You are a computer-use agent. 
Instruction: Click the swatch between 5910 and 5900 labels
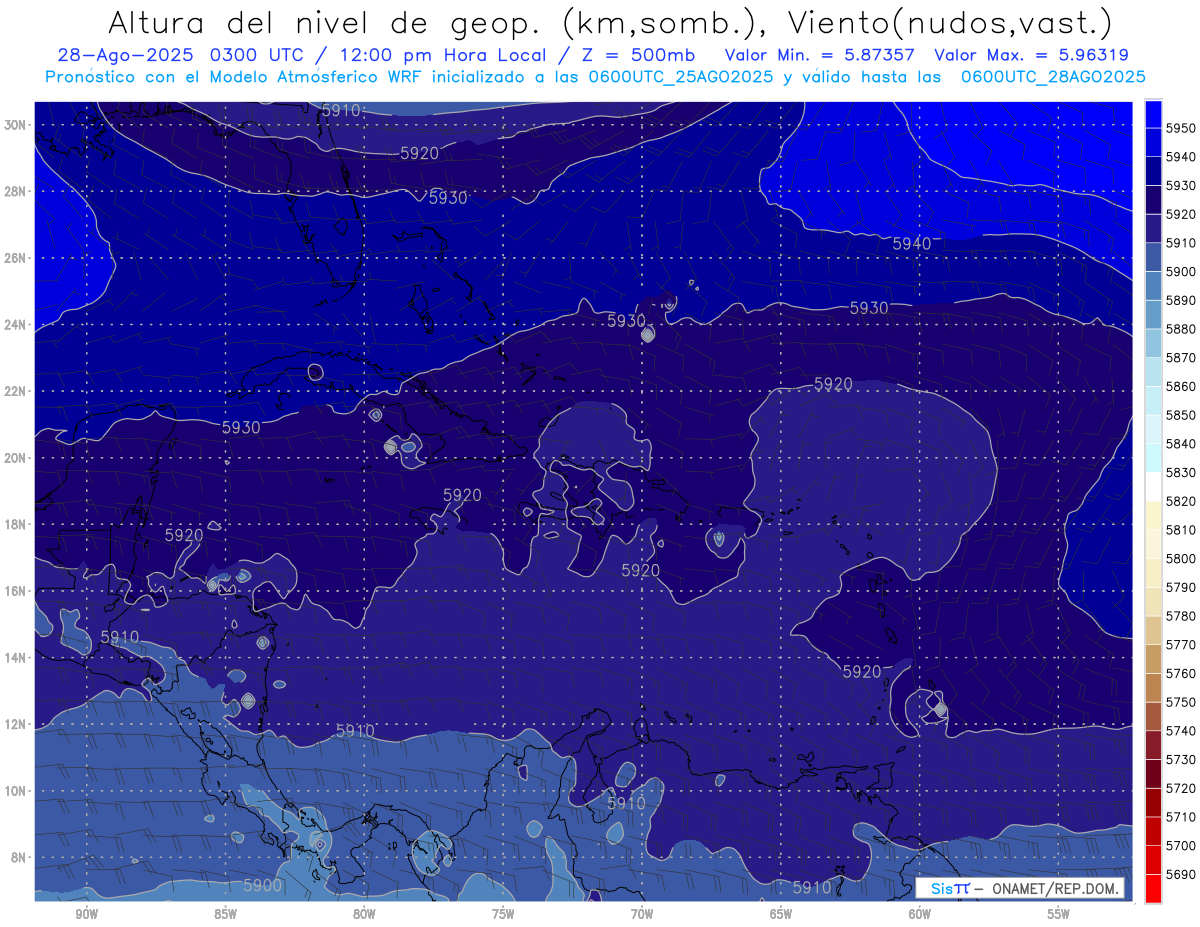click(1153, 257)
